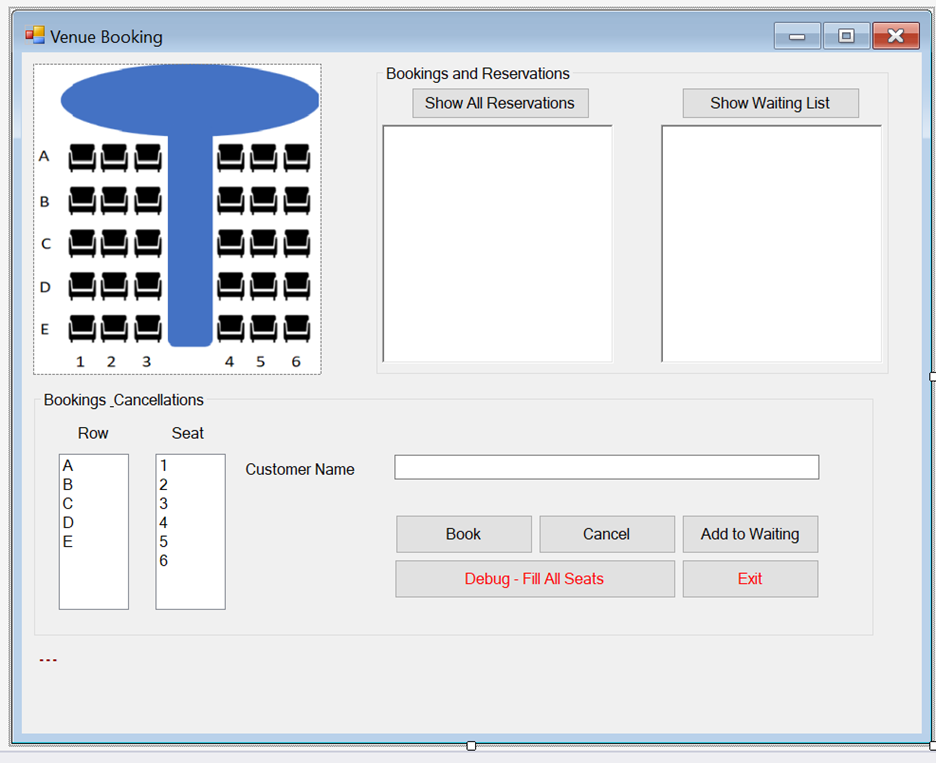Pick seat 2 from the Seat list
936x763 pixels.
click(x=165, y=484)
